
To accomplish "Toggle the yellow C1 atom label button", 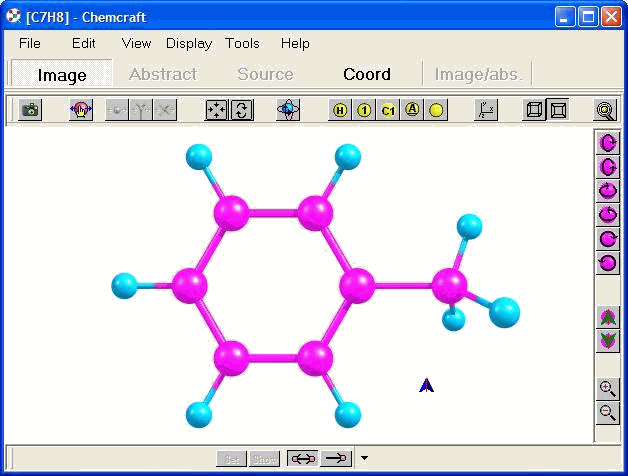I will pyautogui.click(x=388, y=110).
